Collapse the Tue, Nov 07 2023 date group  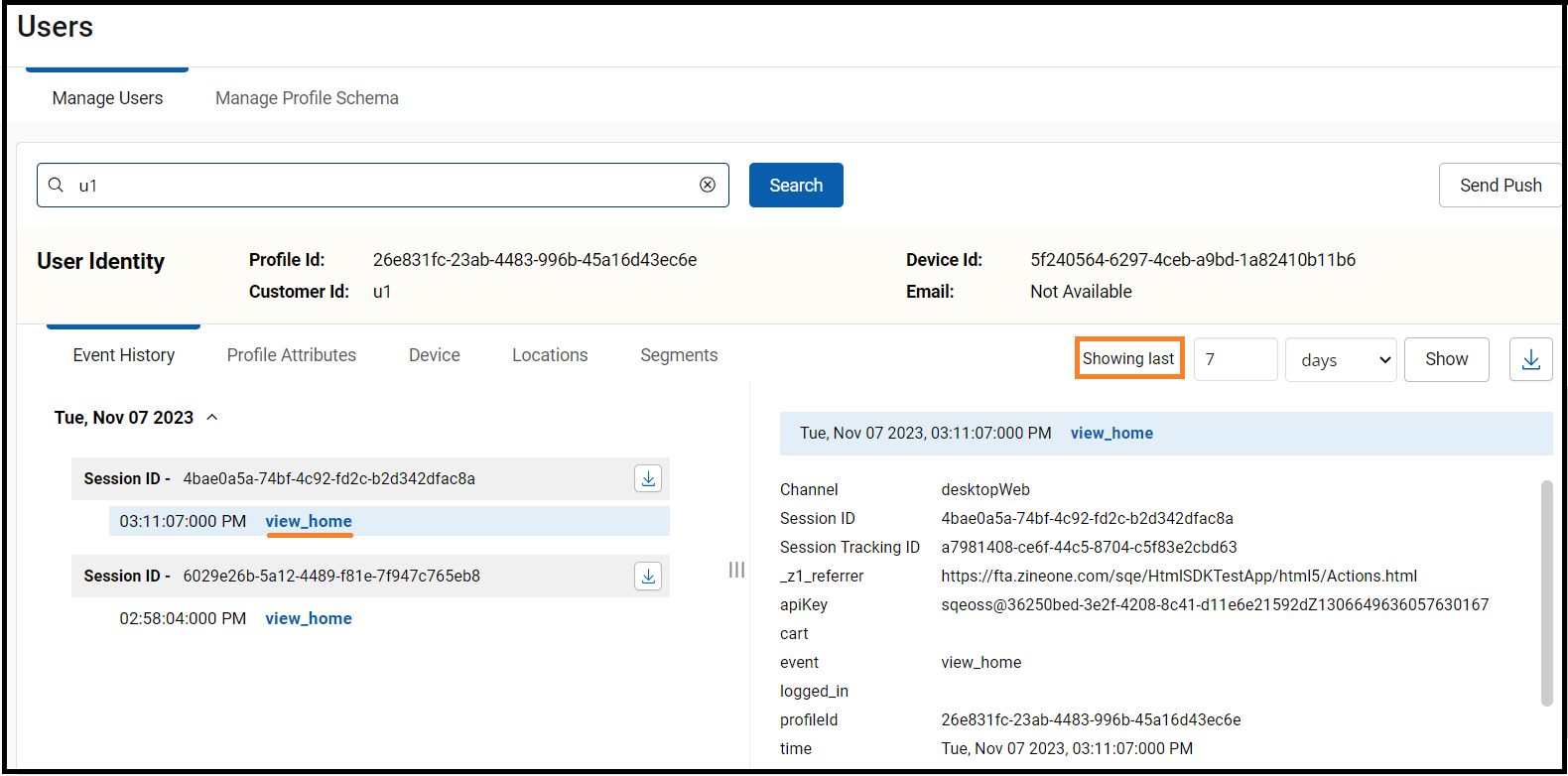pyautogui.click(x=212, y=418)
